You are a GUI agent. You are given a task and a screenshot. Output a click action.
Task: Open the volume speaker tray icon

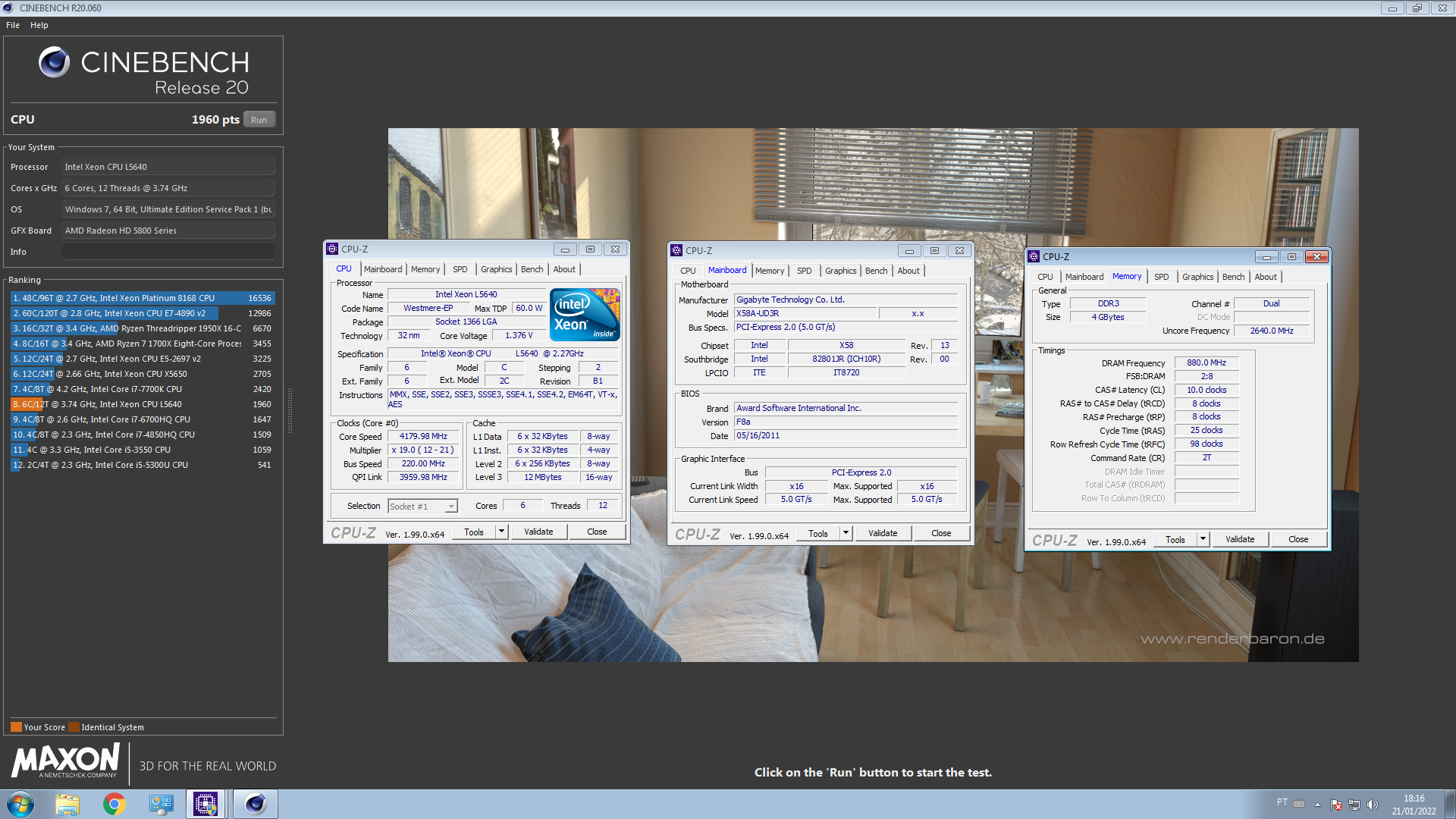point(1372,805)
